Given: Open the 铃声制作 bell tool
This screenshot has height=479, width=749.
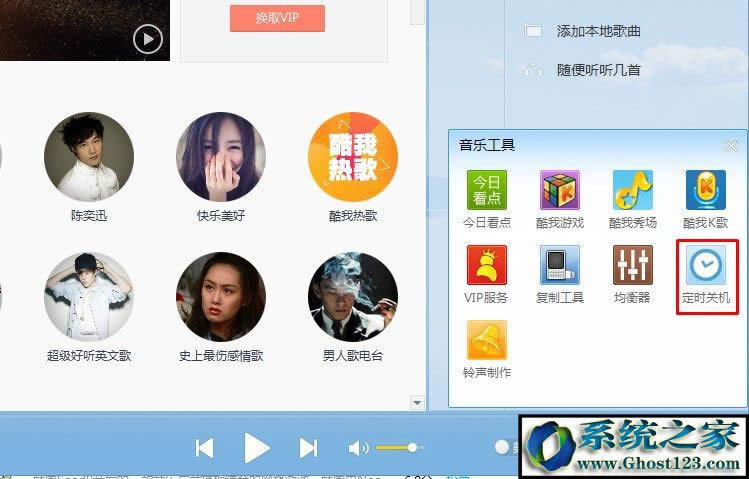Looking at the screenshot, I should [x=486, y=340].
